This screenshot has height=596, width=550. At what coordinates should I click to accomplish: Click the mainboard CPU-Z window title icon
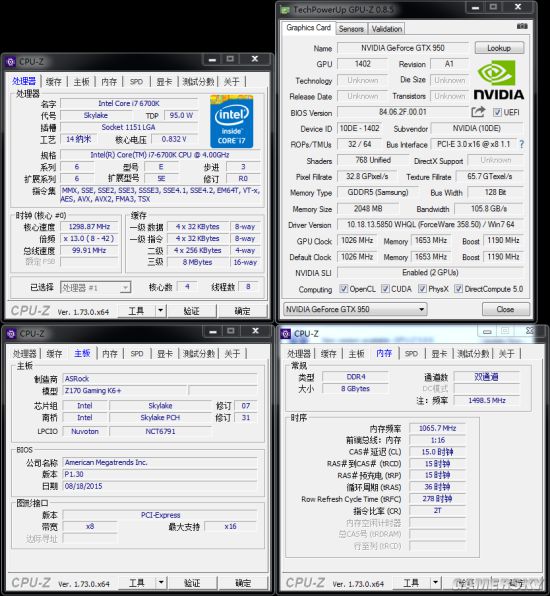(11, 334)
